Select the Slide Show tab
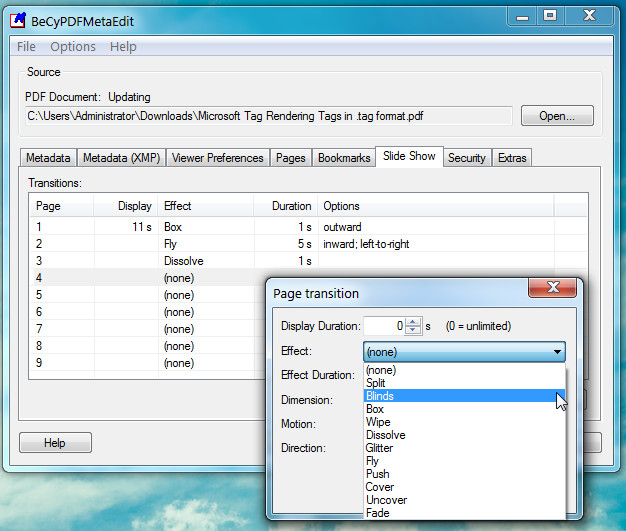The image size is (626, 531). (x=409, y=156)
